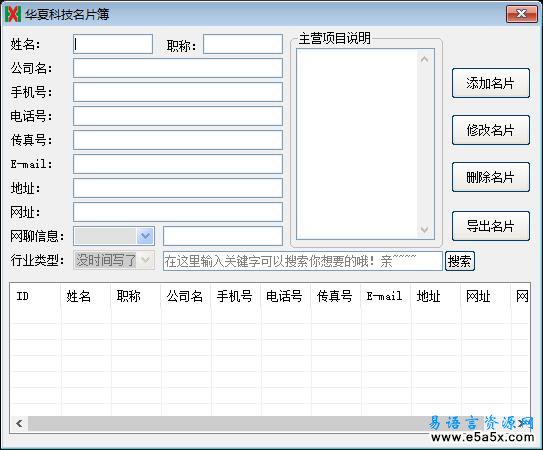Click the 网址 column header in list
This screenshot has width=543, height=450.
pos(486,297)
